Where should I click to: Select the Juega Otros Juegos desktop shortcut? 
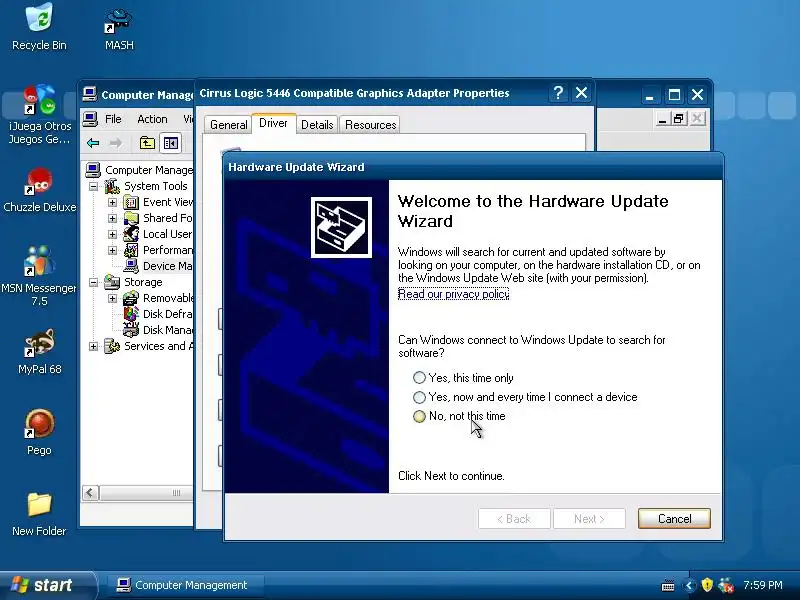pyautogui.click(x=39, y=115)
